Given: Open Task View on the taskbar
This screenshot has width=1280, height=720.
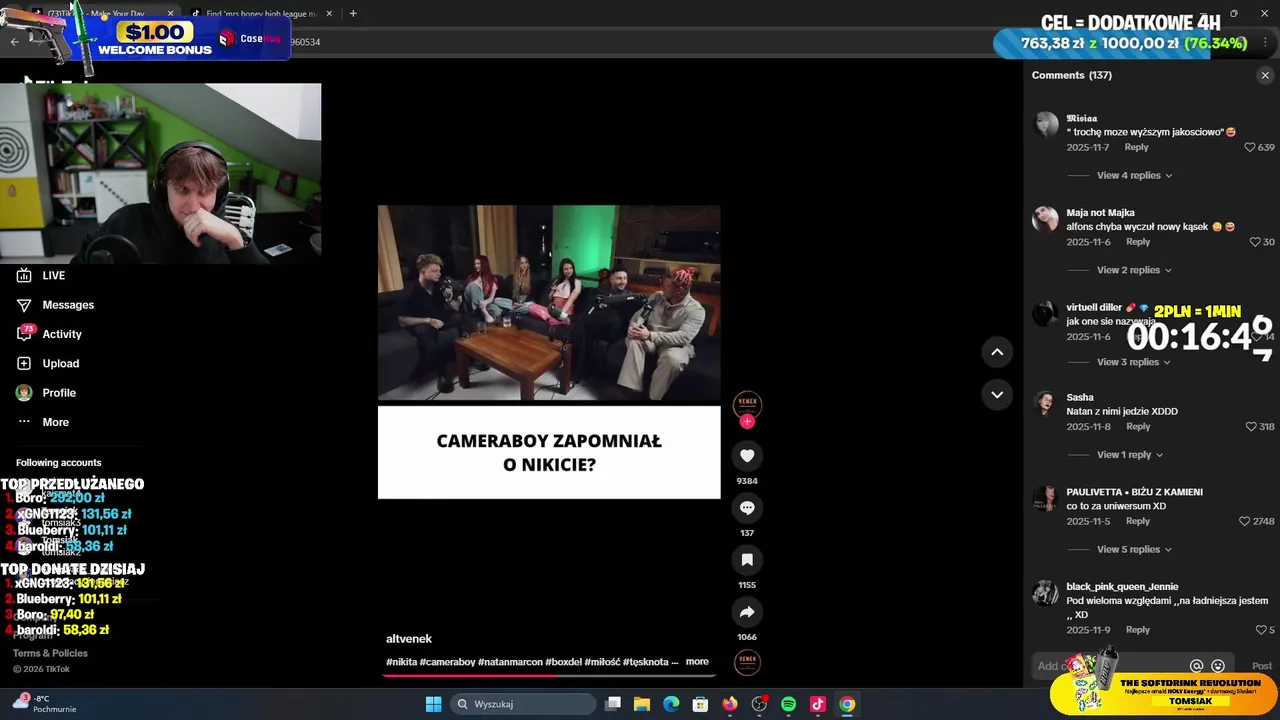Looking at the screenshot, I should click(613, 704).
